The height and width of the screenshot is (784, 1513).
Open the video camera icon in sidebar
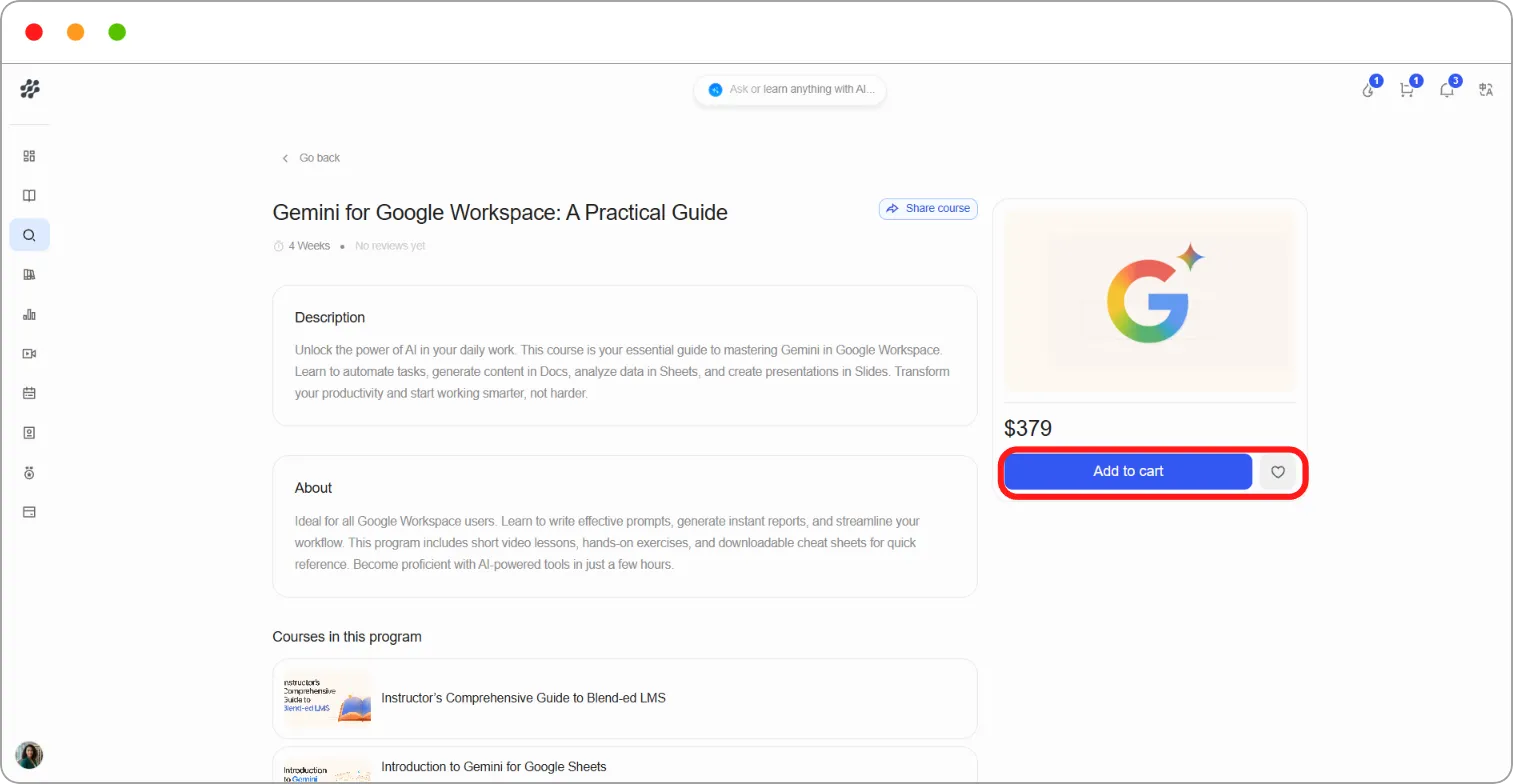coord(29,354)
